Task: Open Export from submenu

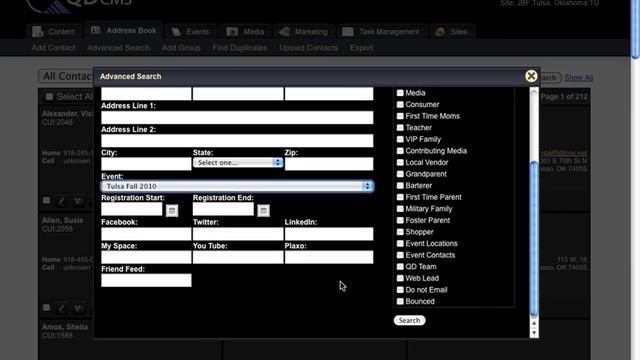Action: pyautogui.click(x=361, y=48)
